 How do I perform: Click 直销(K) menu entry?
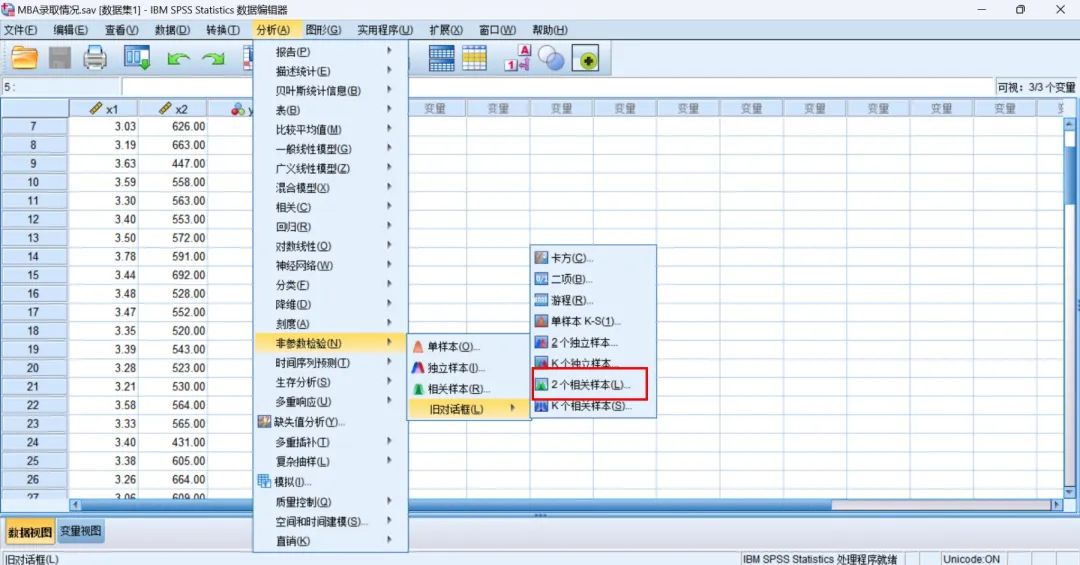331,541
